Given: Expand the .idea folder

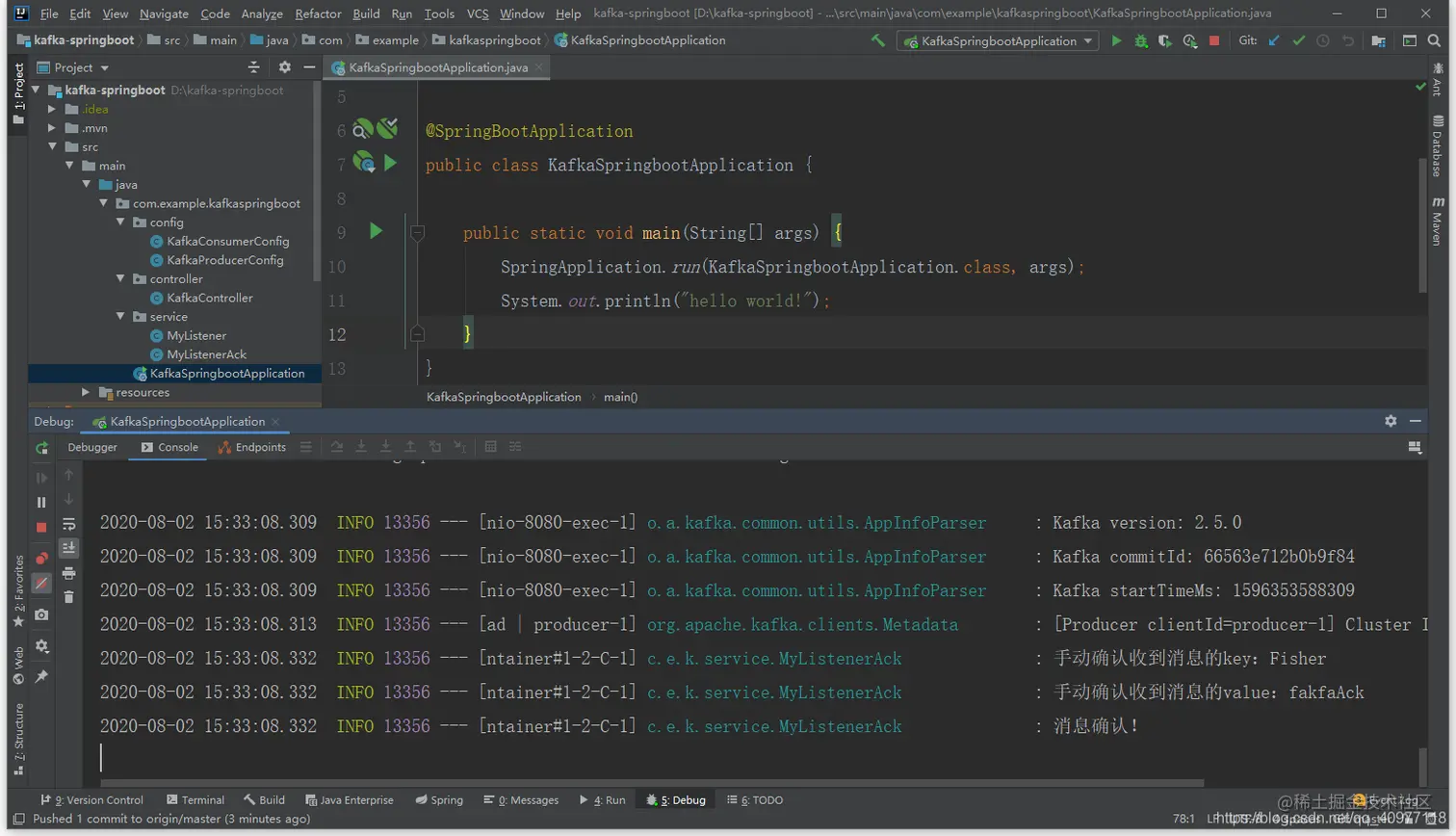Looking at the screenshot, I should (52, 109).
